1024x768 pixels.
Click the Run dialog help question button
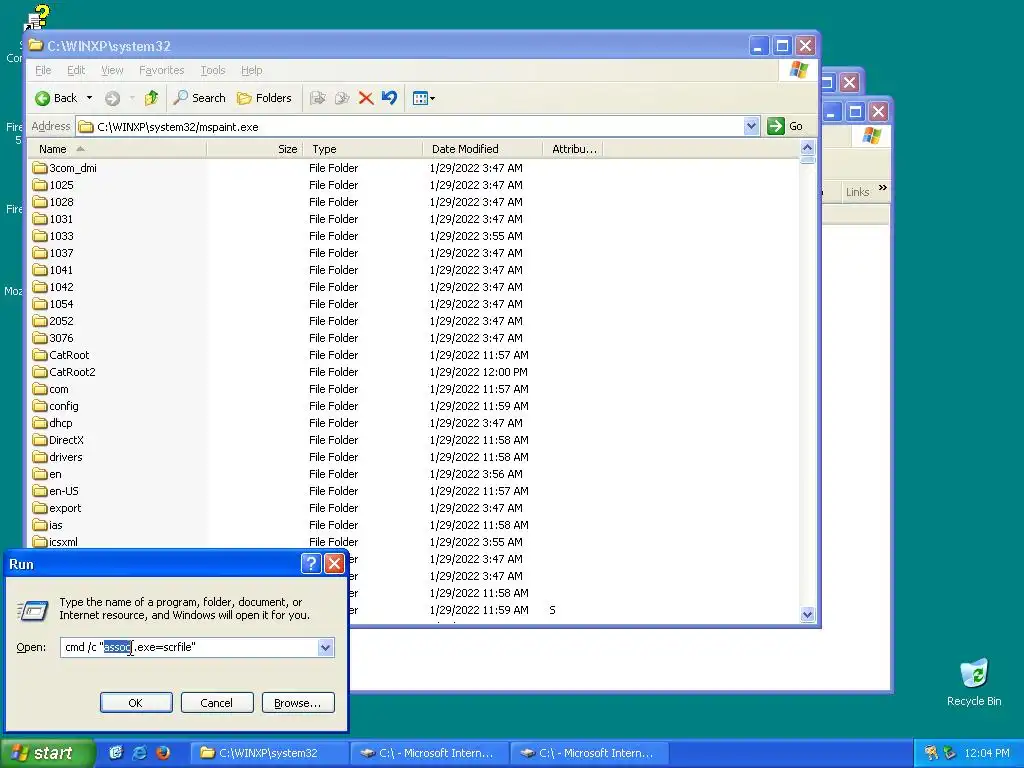click(311, 564)
